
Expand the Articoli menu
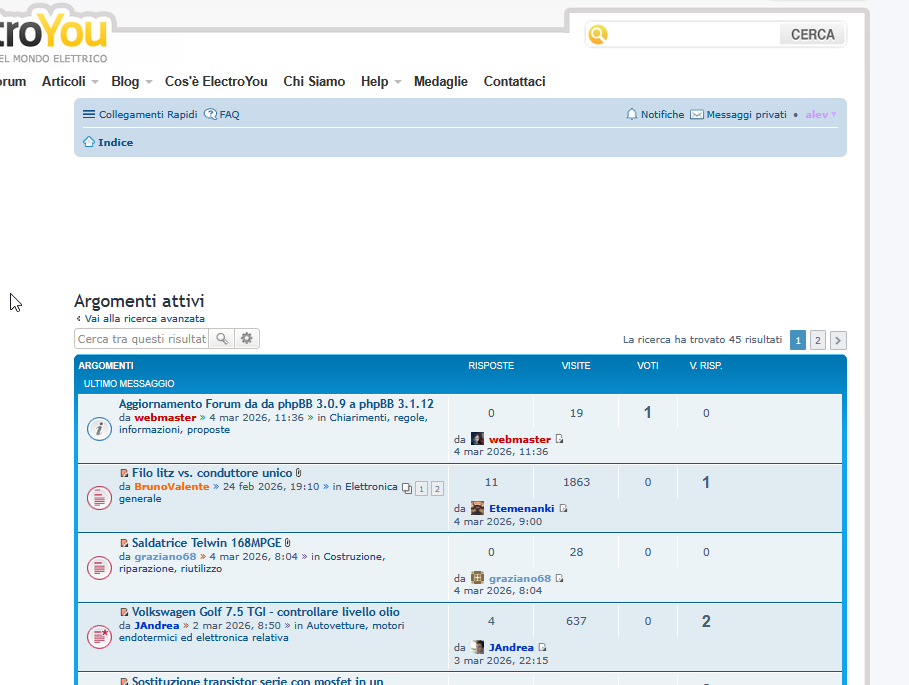pyautogui.click(x=70, y=82)
